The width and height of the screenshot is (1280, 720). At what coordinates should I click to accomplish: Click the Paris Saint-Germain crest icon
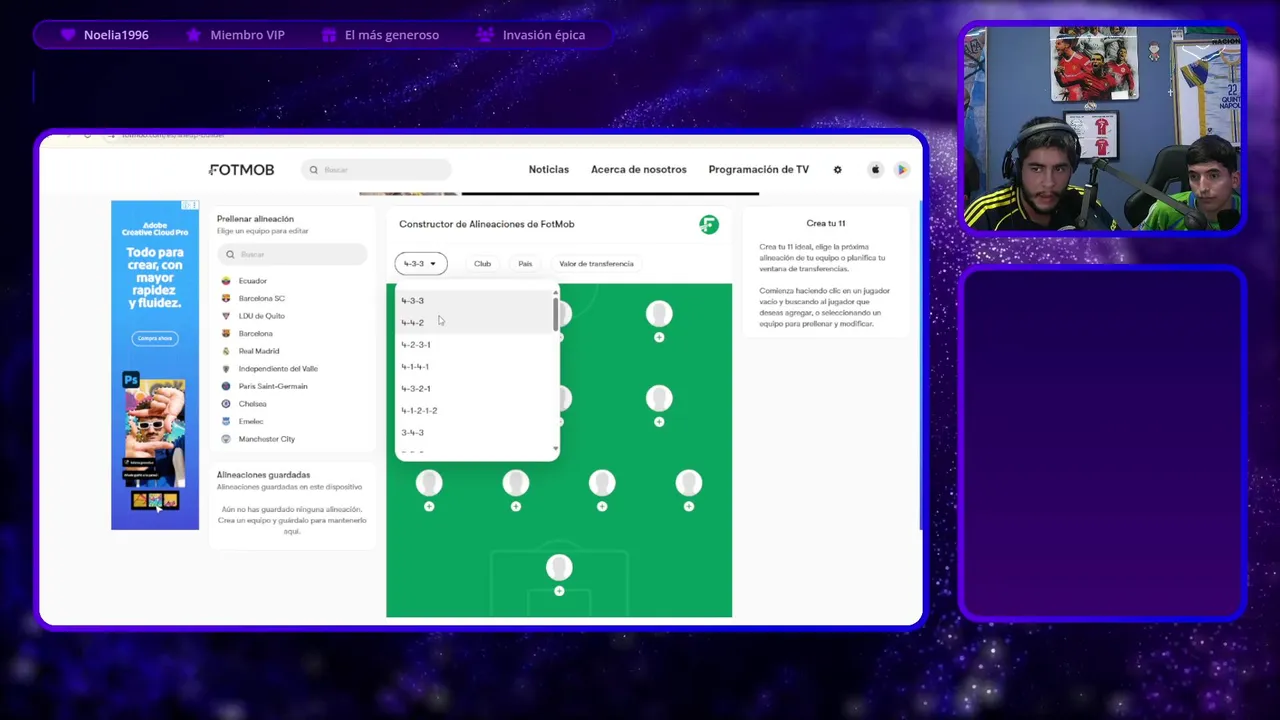[226, 386]
